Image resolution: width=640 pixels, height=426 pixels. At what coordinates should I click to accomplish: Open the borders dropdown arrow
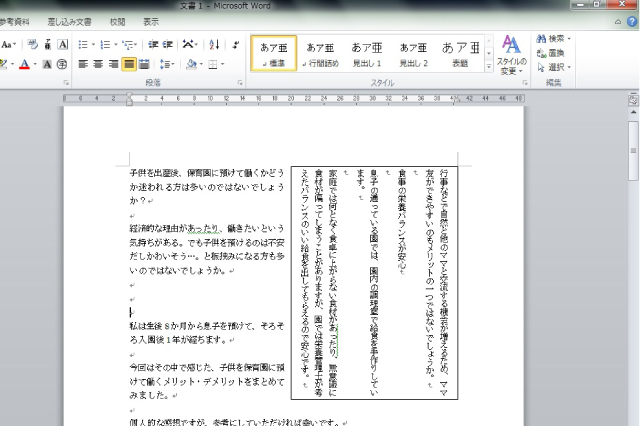tap(222, 64)
